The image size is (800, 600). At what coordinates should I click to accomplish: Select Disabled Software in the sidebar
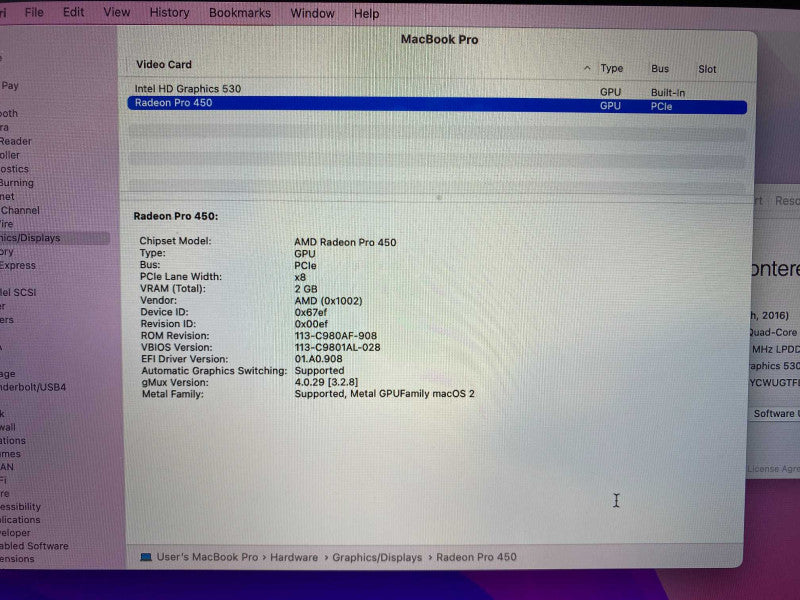34,546
